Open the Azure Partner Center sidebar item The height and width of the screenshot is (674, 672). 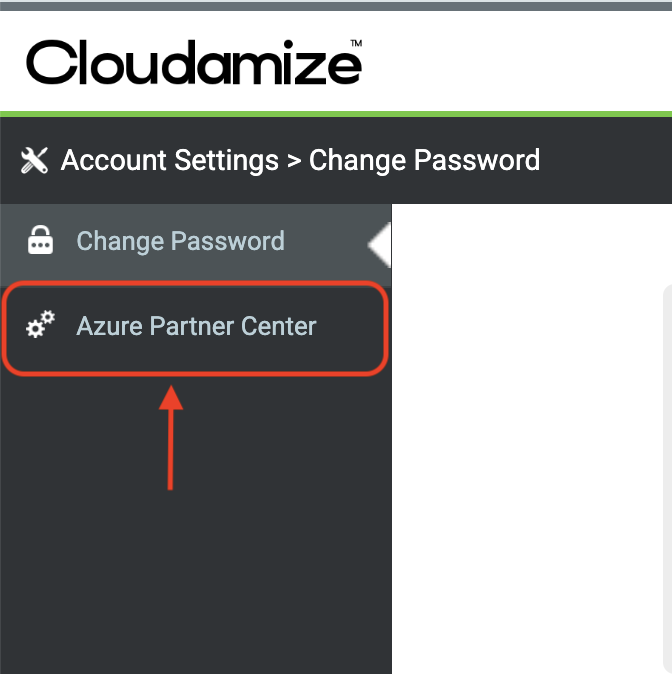click(196, 325)
